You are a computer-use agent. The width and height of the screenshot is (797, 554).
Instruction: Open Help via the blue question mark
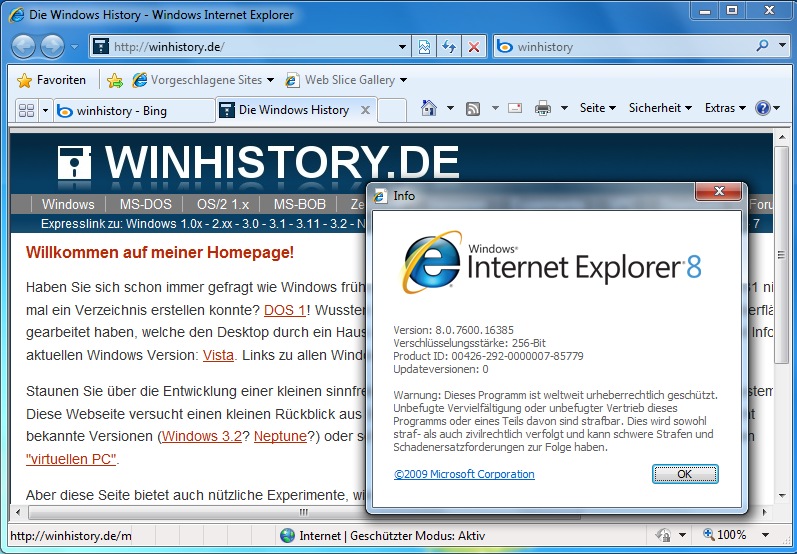click(x=763, y=108)
